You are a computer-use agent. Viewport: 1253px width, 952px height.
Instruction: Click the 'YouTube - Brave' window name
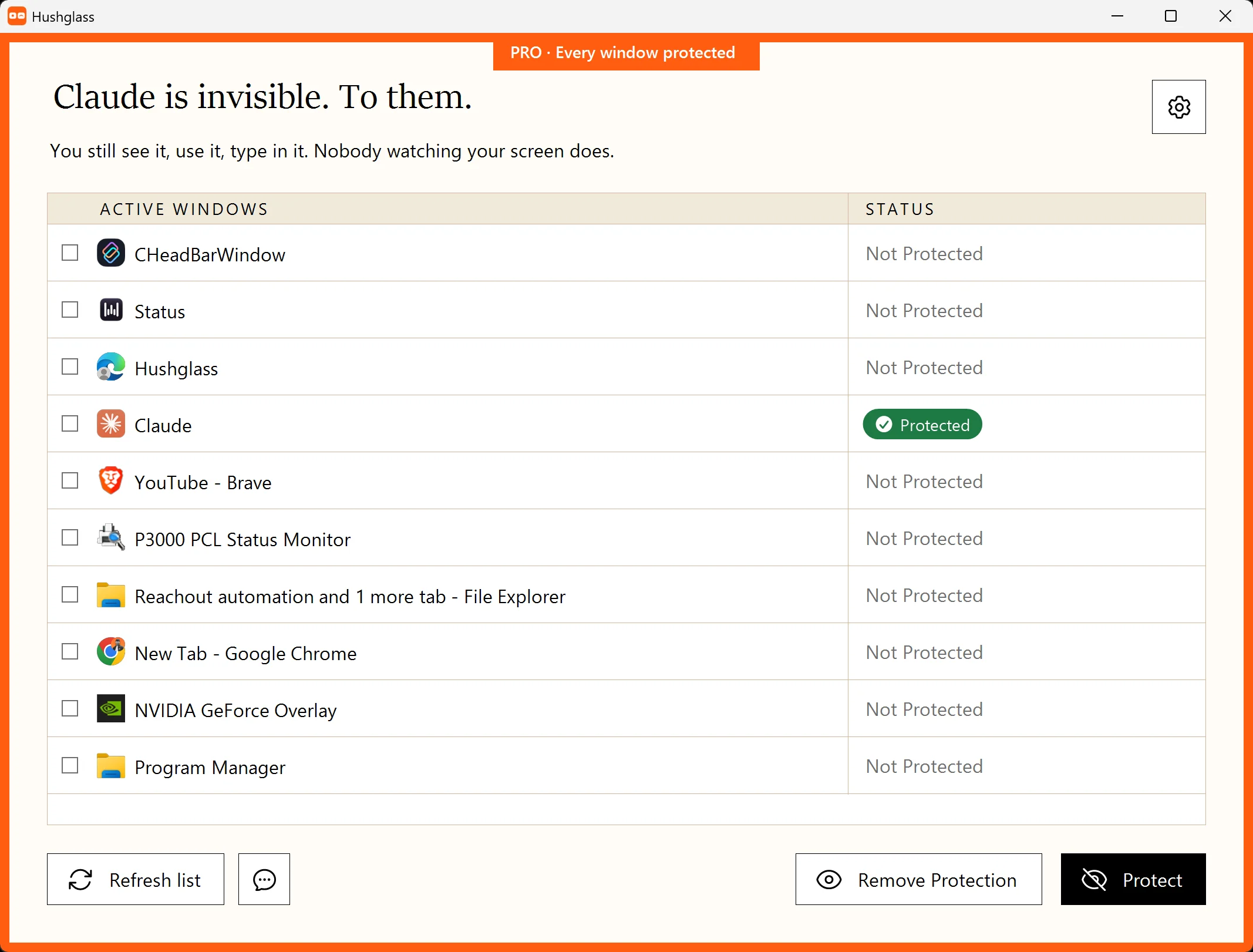[x=203, y=483]
